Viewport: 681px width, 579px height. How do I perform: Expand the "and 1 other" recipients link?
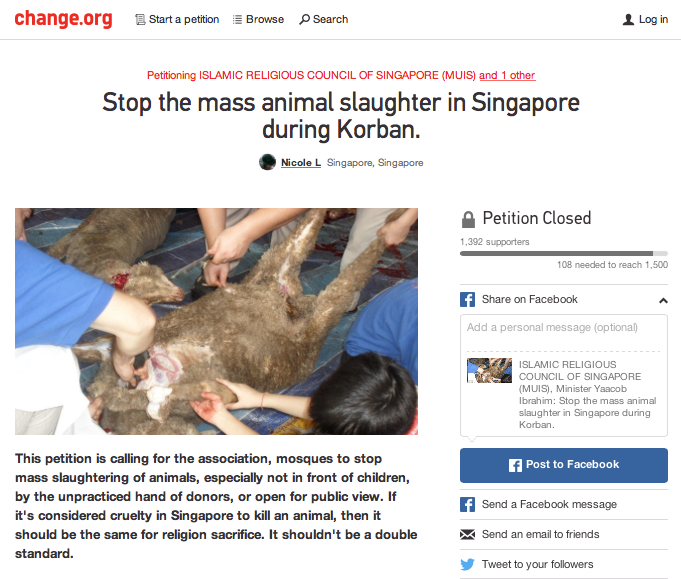pyautogui.click(x=507, y=75)
